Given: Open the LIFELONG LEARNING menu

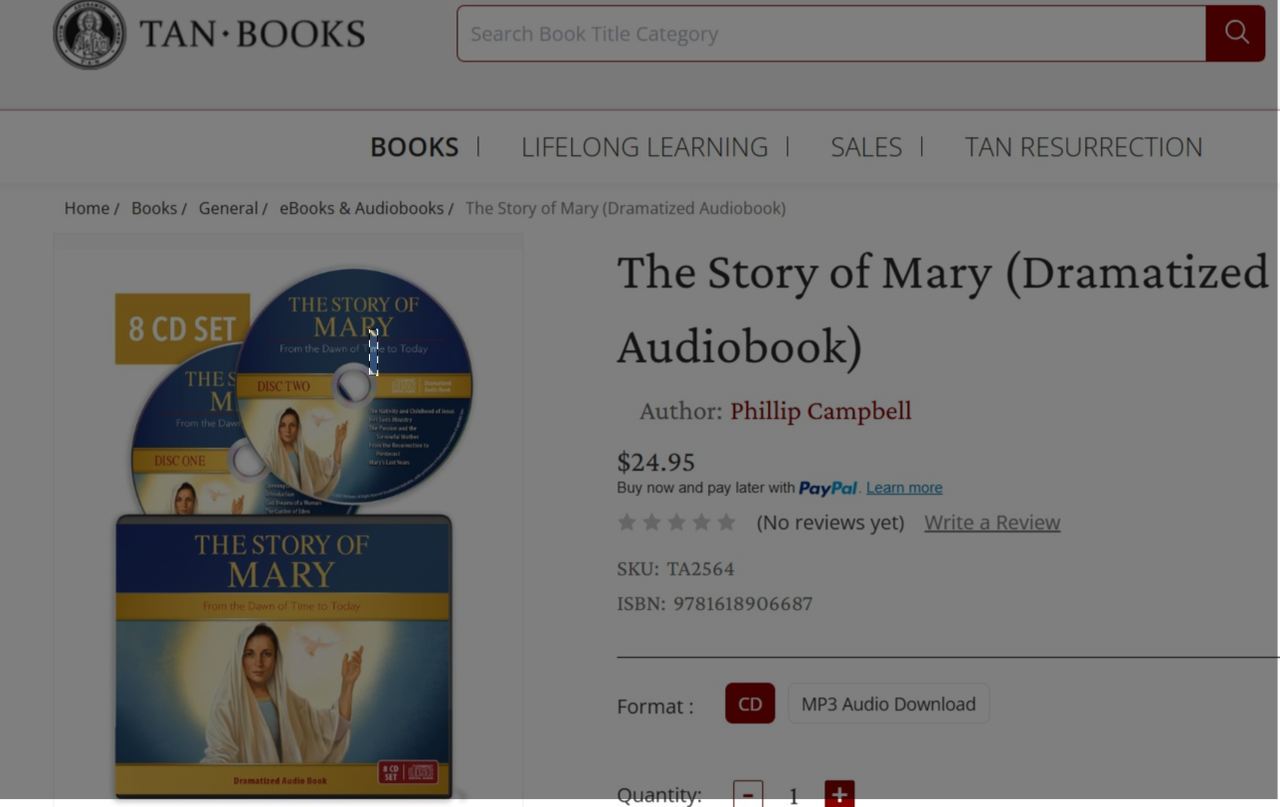Looking at the screenshot, I should (644, 147).
